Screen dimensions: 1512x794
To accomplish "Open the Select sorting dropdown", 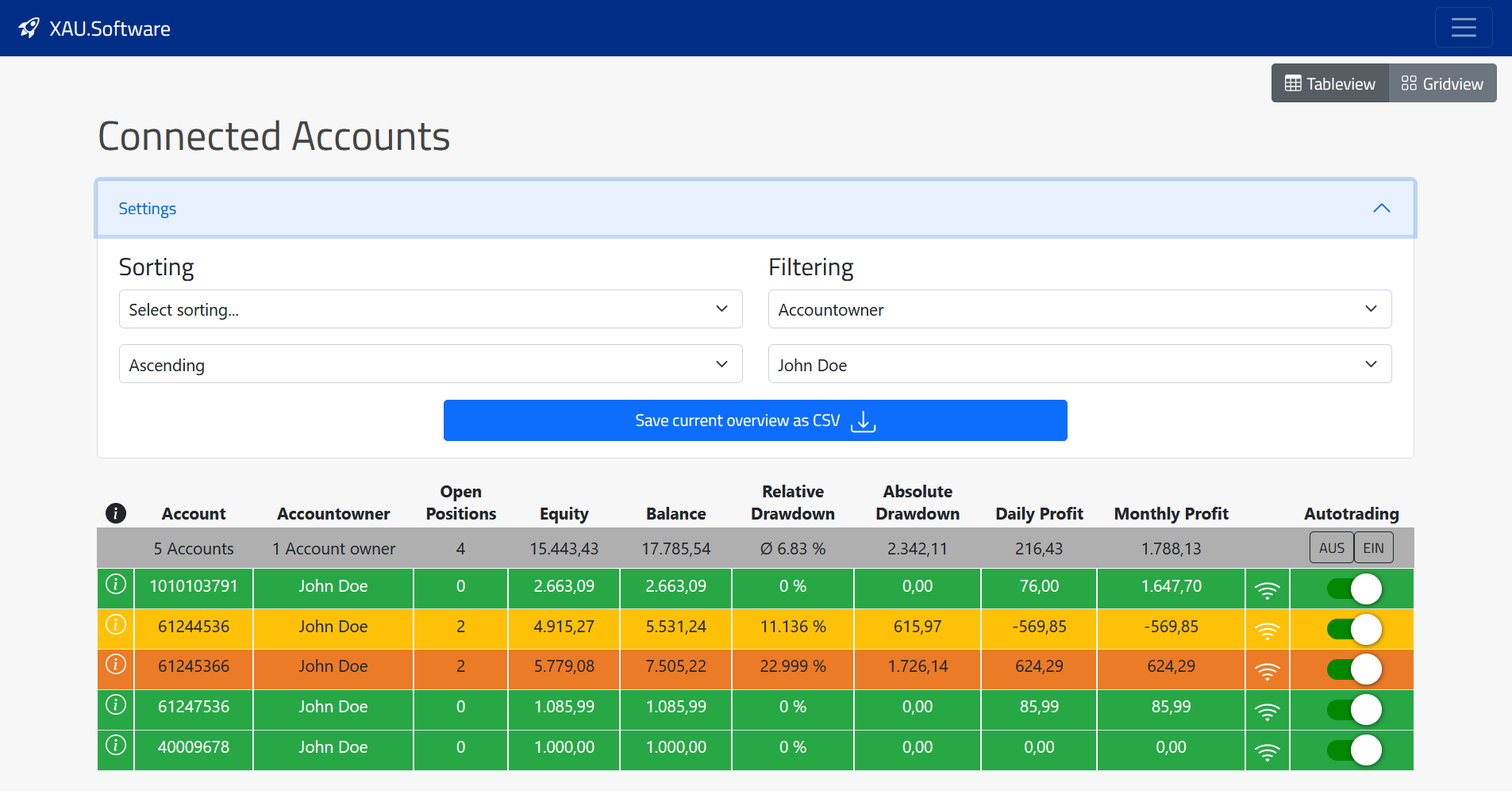I will (430, 309).
